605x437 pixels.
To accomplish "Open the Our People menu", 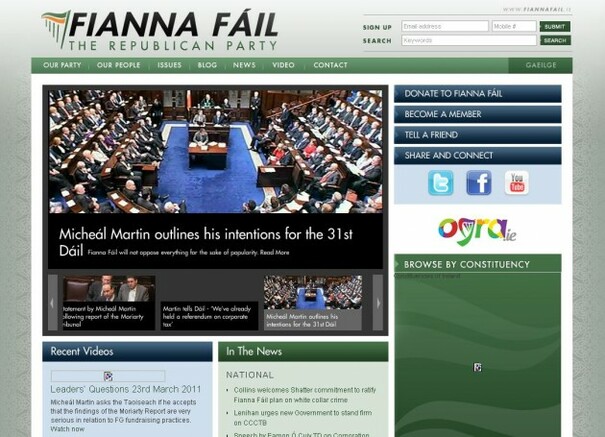I will 118,65.
